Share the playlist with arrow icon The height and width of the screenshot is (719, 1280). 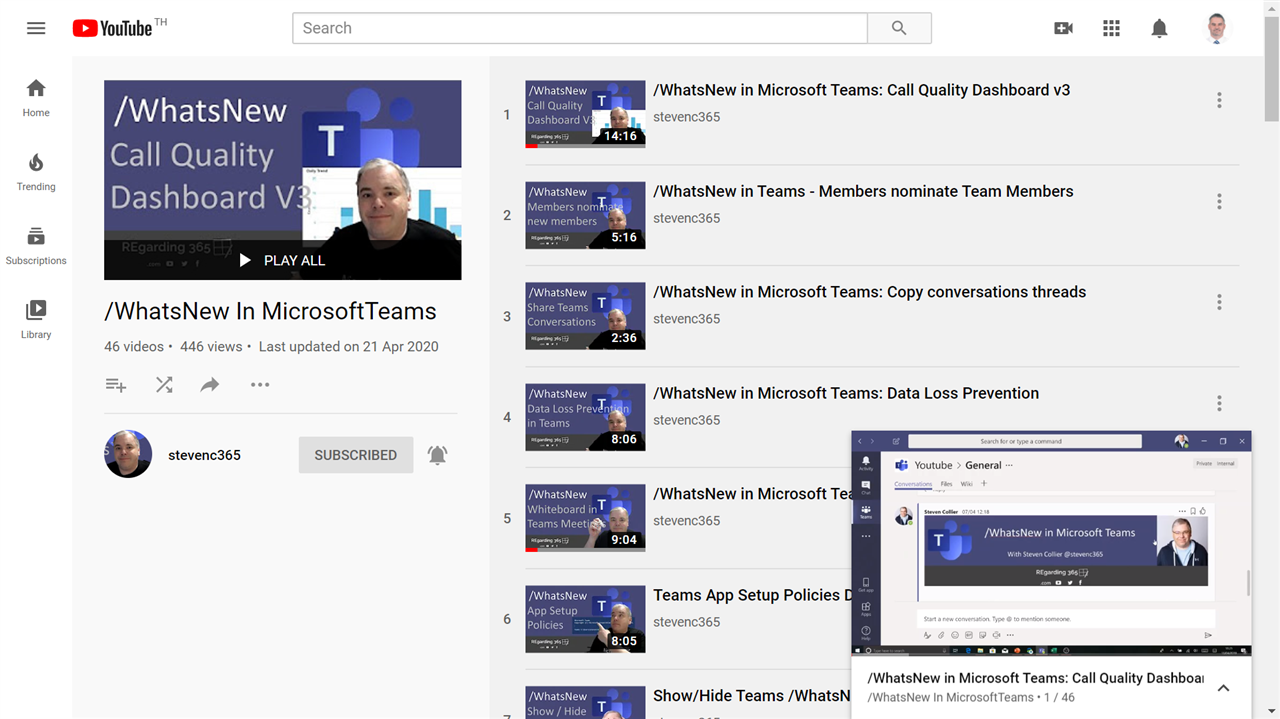[210, 385]
